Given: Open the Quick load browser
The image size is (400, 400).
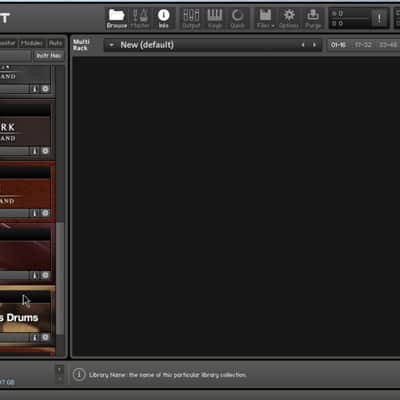Looking at the screenshot, I should [238, 19].
